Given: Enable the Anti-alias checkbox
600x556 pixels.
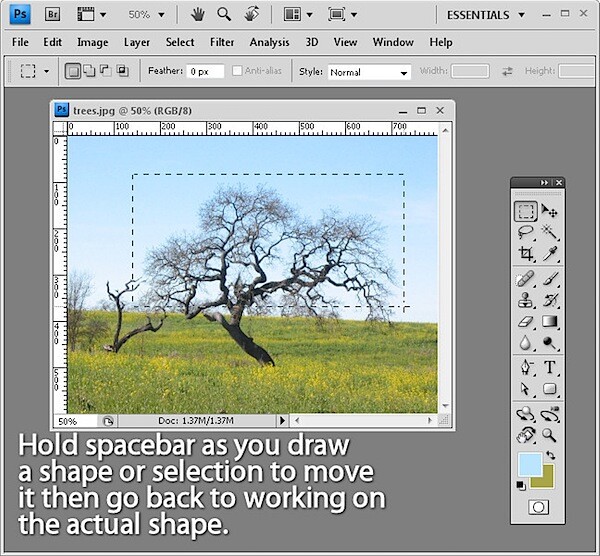Looking at the screenshot, I should [237, 71].
